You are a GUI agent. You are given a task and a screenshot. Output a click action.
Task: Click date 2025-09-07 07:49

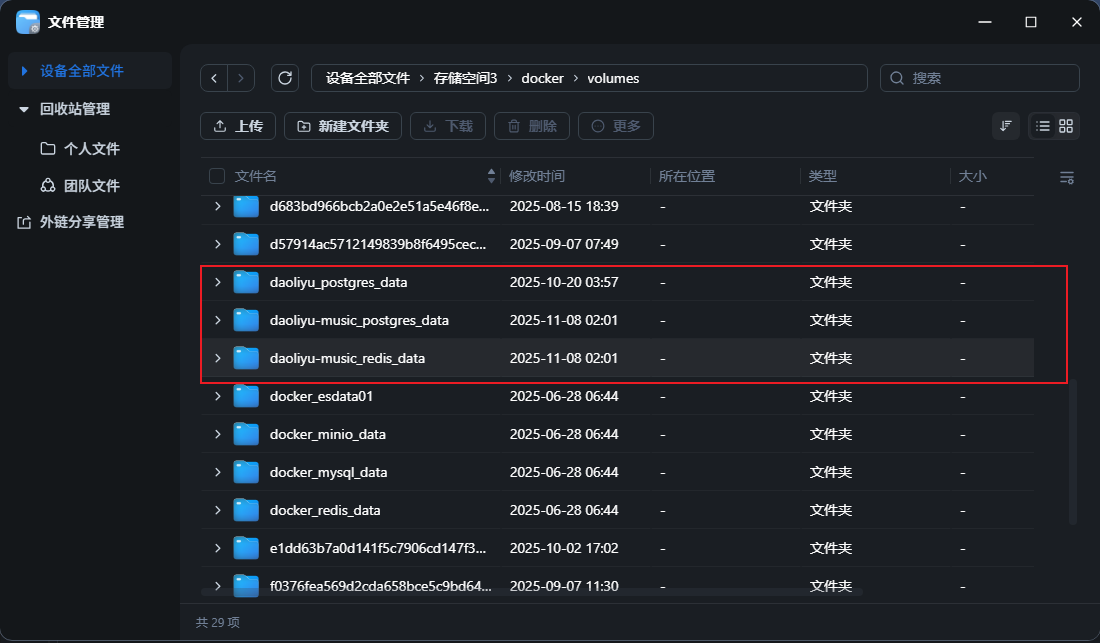pos(564,244)
